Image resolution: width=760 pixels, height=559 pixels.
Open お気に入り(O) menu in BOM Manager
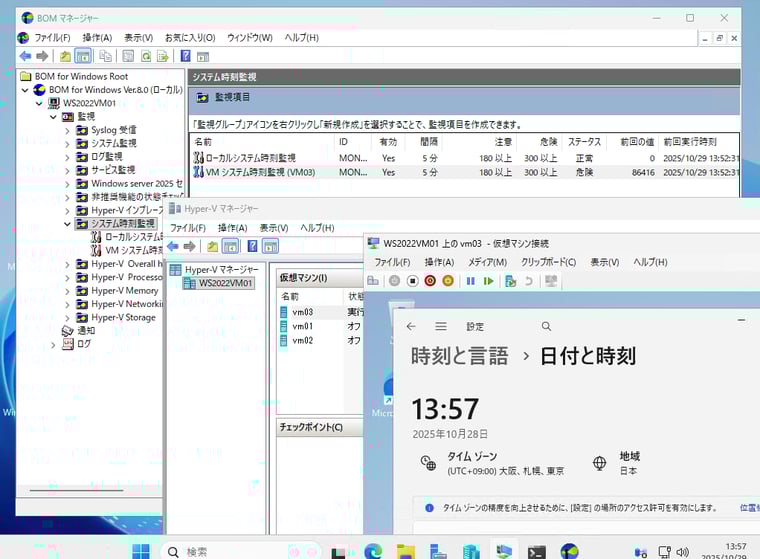(x=190, y=37)
